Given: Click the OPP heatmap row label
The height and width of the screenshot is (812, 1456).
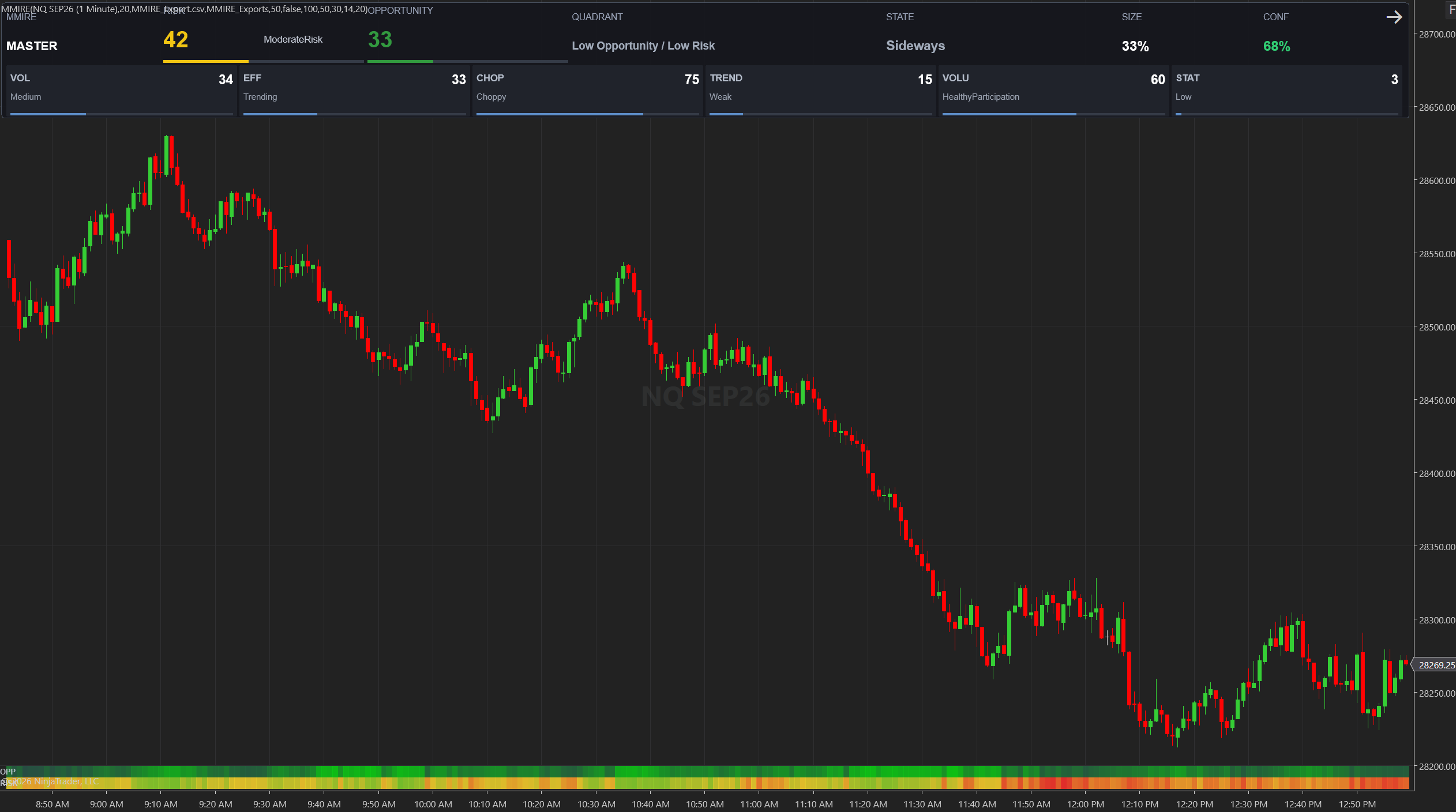Looking at the screenshot, I should tap(8, 772).
